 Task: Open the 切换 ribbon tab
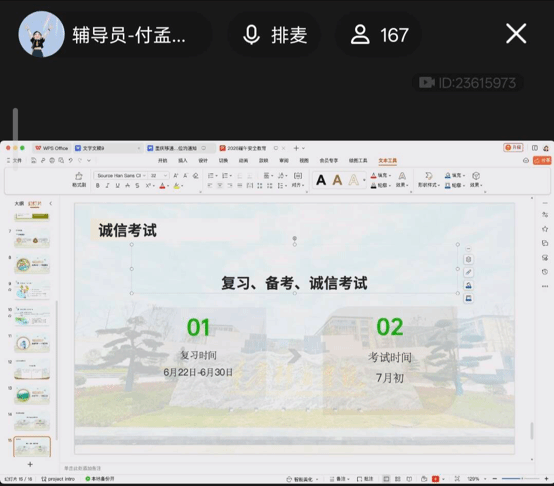tap(223, 160)
